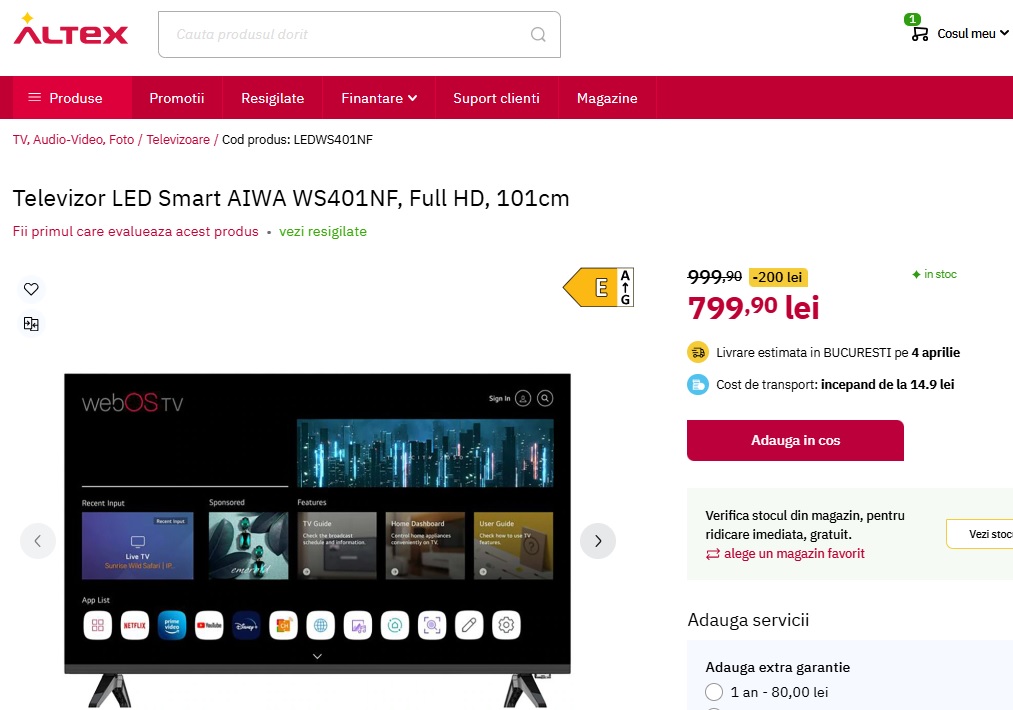Open the shopping cart icon
This screenshot has width=1013, height=710.
point(919,34)
